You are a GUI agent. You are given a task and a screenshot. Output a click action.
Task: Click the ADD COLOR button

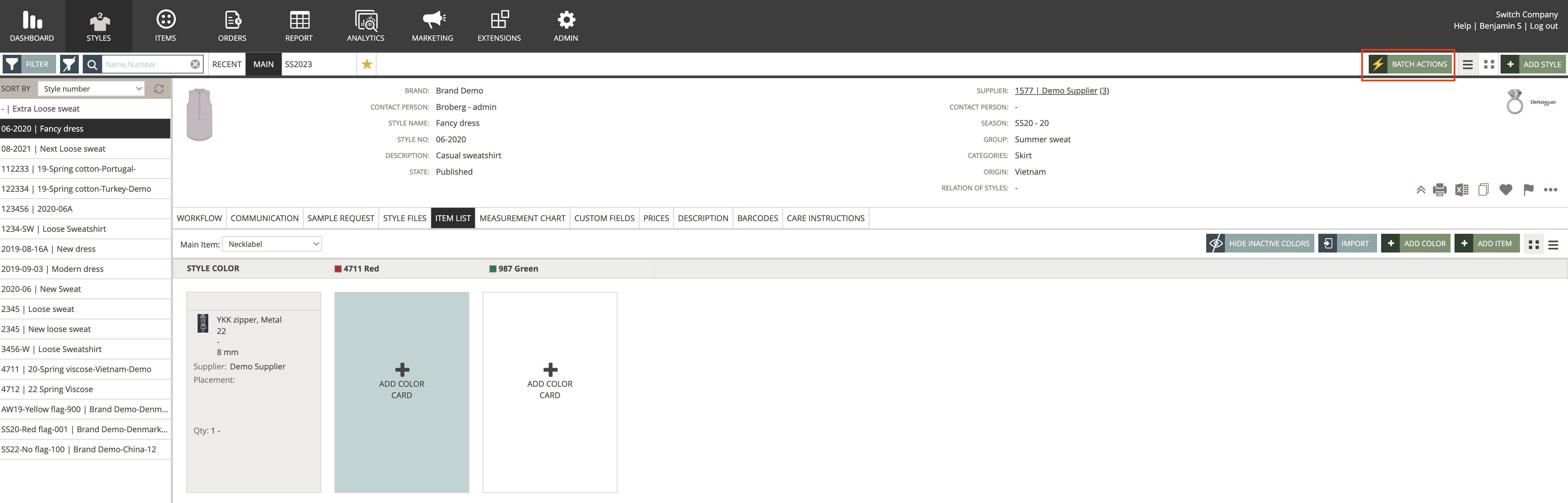click(1416, 243)
